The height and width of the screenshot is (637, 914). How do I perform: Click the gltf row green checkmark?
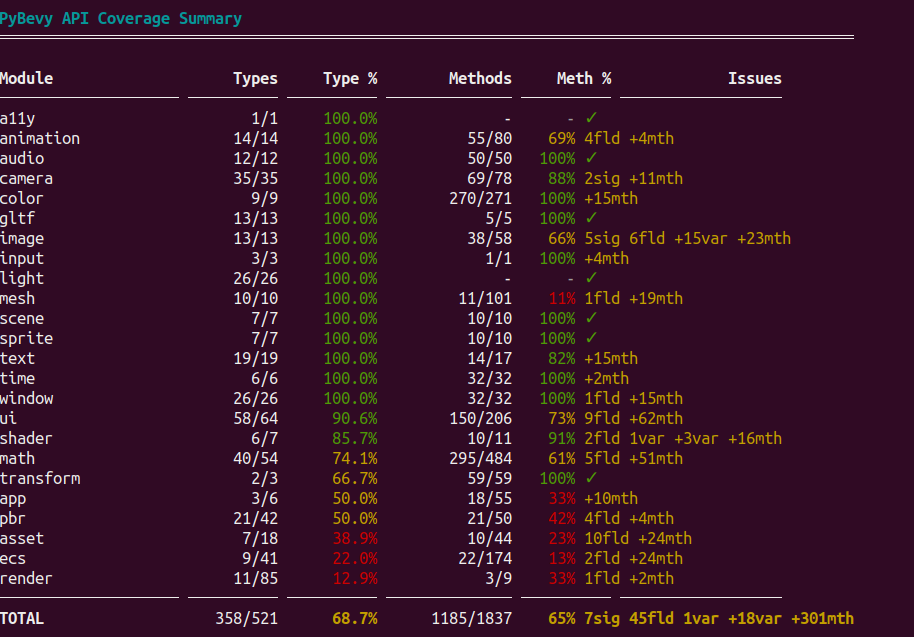pos(591,218)
